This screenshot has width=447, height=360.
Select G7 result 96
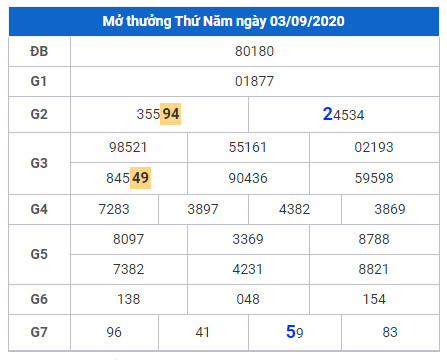pos(114,332)
